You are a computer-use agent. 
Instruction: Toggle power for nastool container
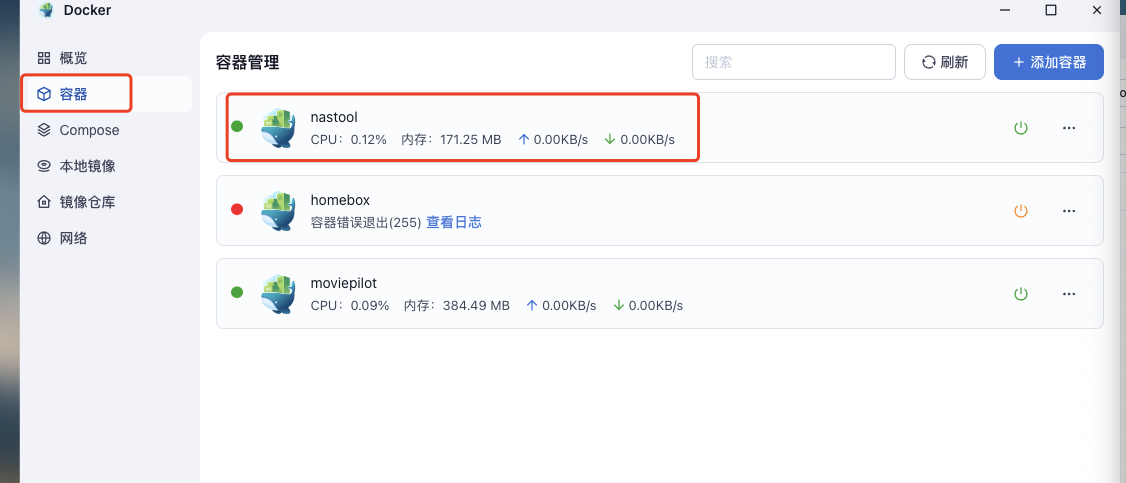click(1020, 128)
